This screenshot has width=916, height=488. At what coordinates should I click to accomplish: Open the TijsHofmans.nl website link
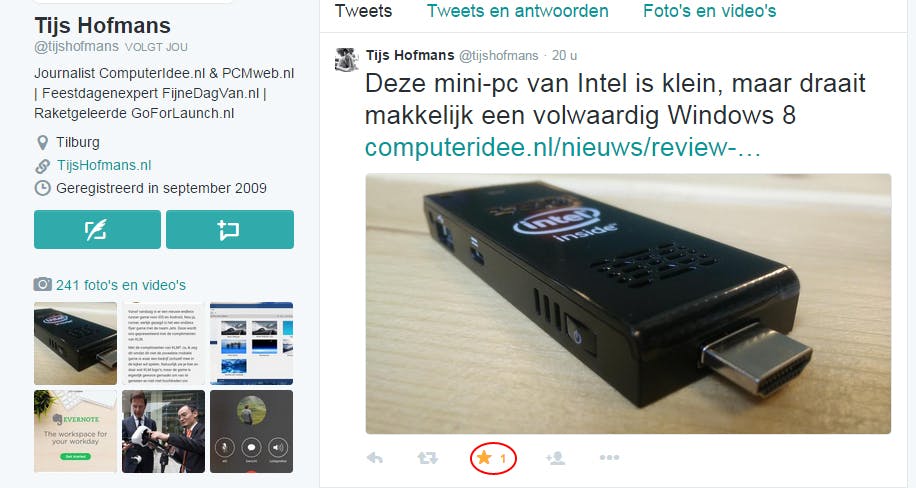(x=104, y=165)
